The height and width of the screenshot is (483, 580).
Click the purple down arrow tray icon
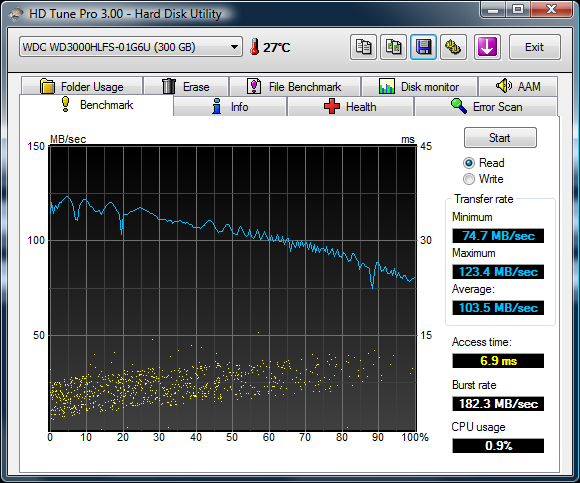point(487,47)
